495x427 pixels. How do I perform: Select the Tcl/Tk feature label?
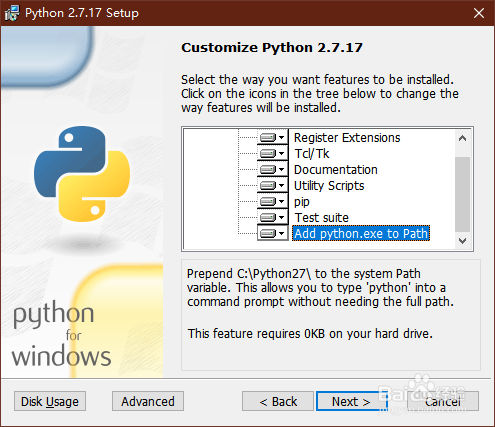click(312, 154)
